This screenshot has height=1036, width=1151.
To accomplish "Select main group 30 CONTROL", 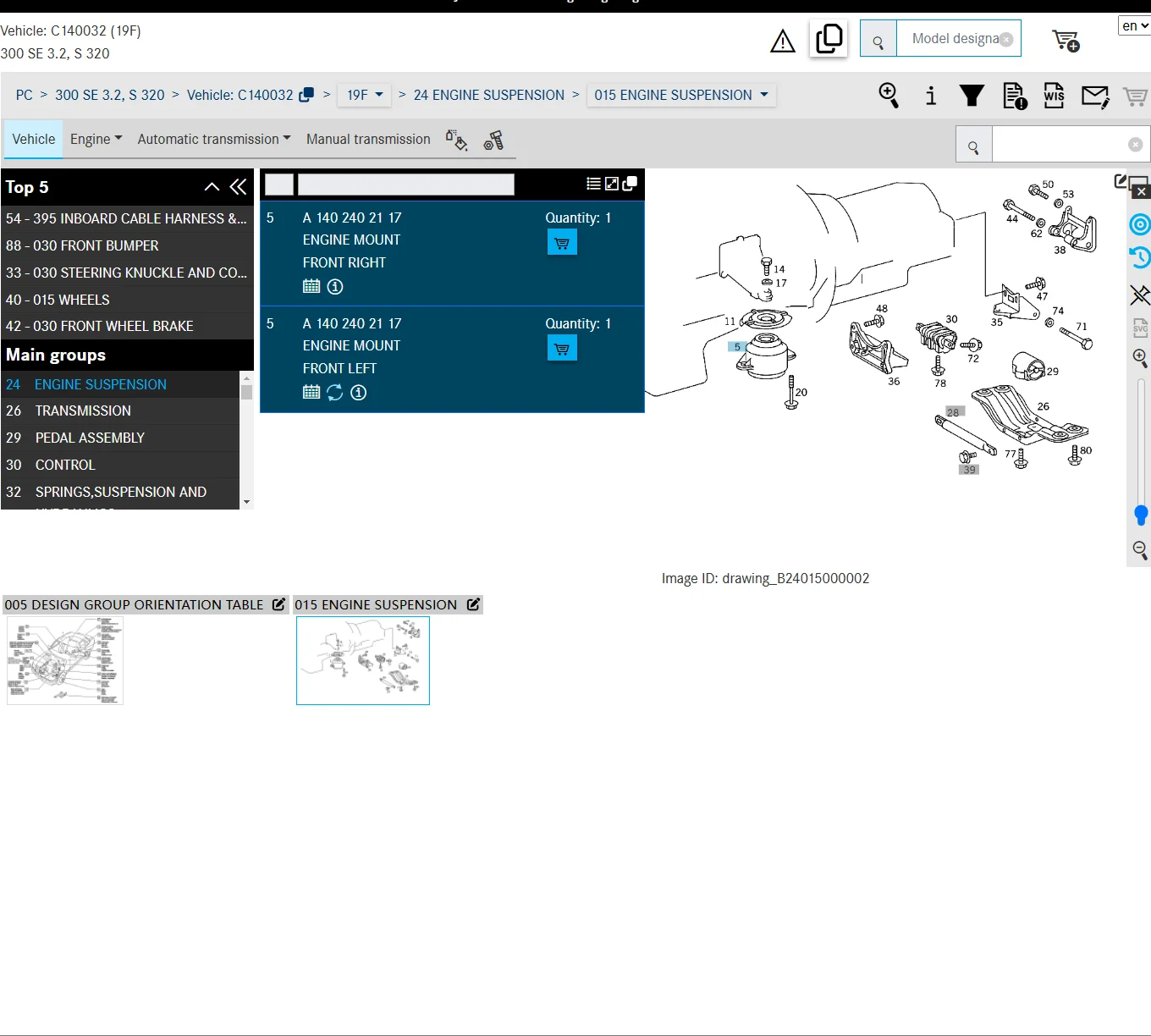I will coord(121,465).
